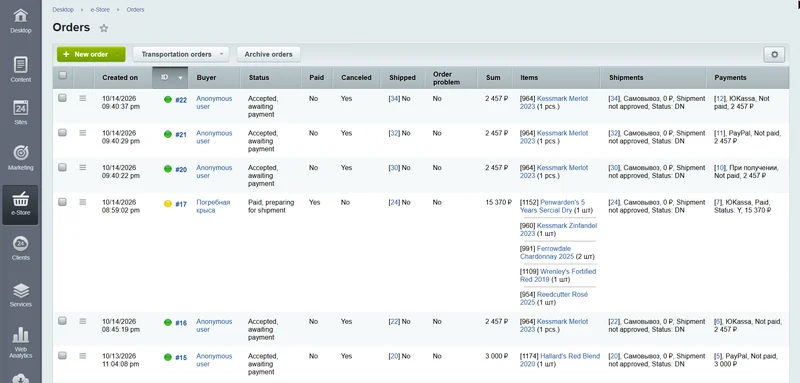Select checkbox for order #22
The height and width of the screenshot is (383, 800).
pyautogui.click(x=62, y=98)
